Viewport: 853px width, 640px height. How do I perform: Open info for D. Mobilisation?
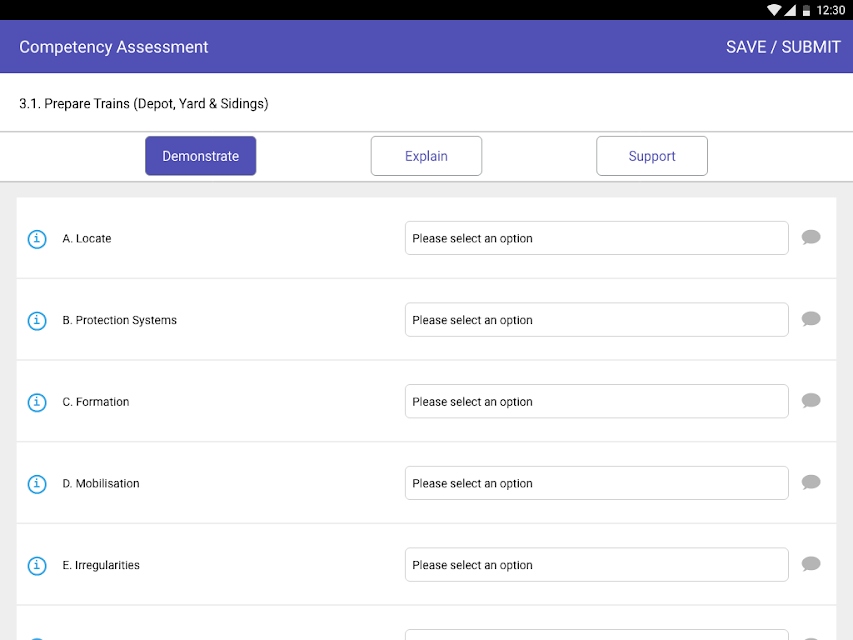coord(37,484)
